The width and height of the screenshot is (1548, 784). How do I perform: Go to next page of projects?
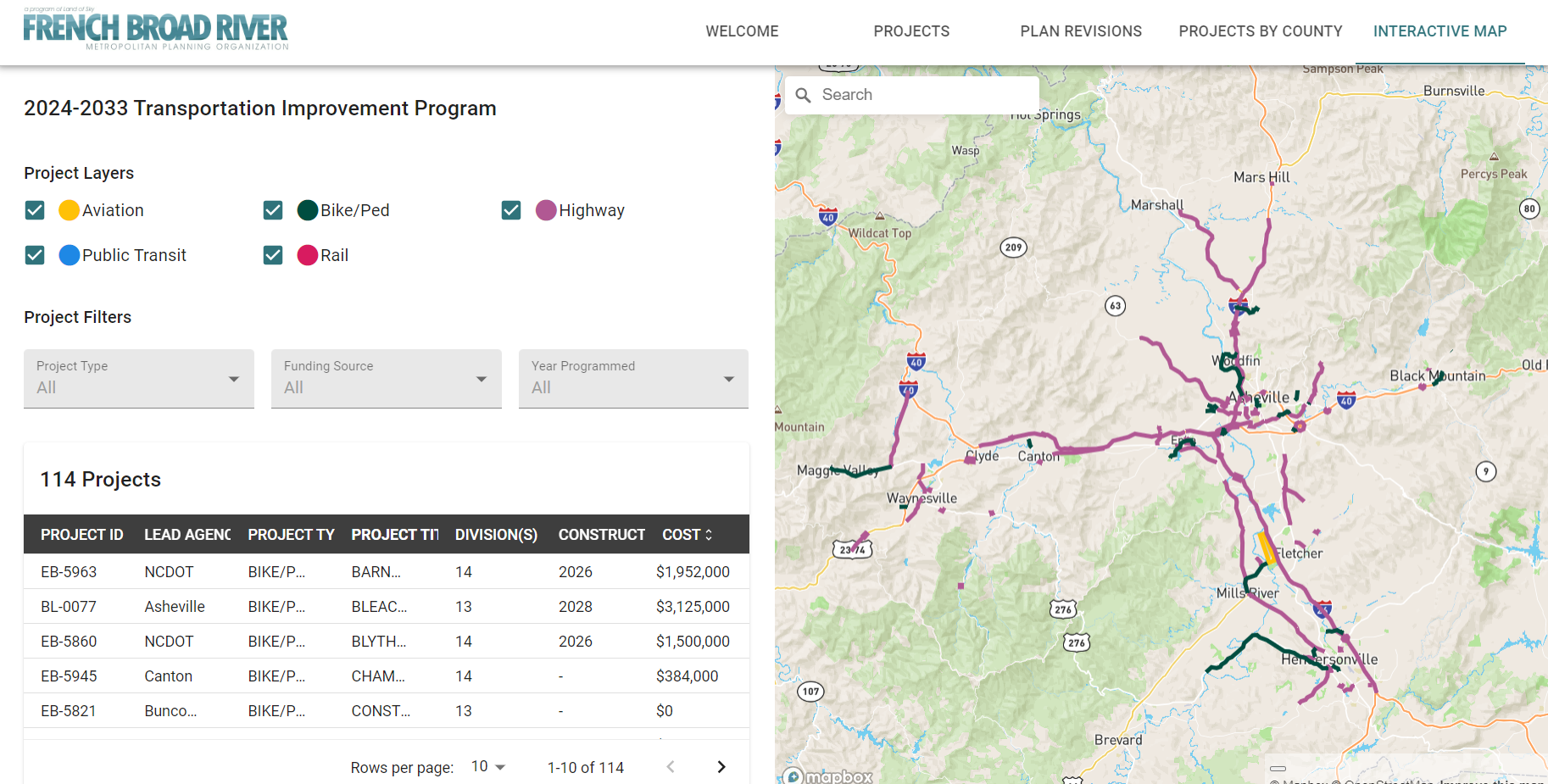pos(721,767)
